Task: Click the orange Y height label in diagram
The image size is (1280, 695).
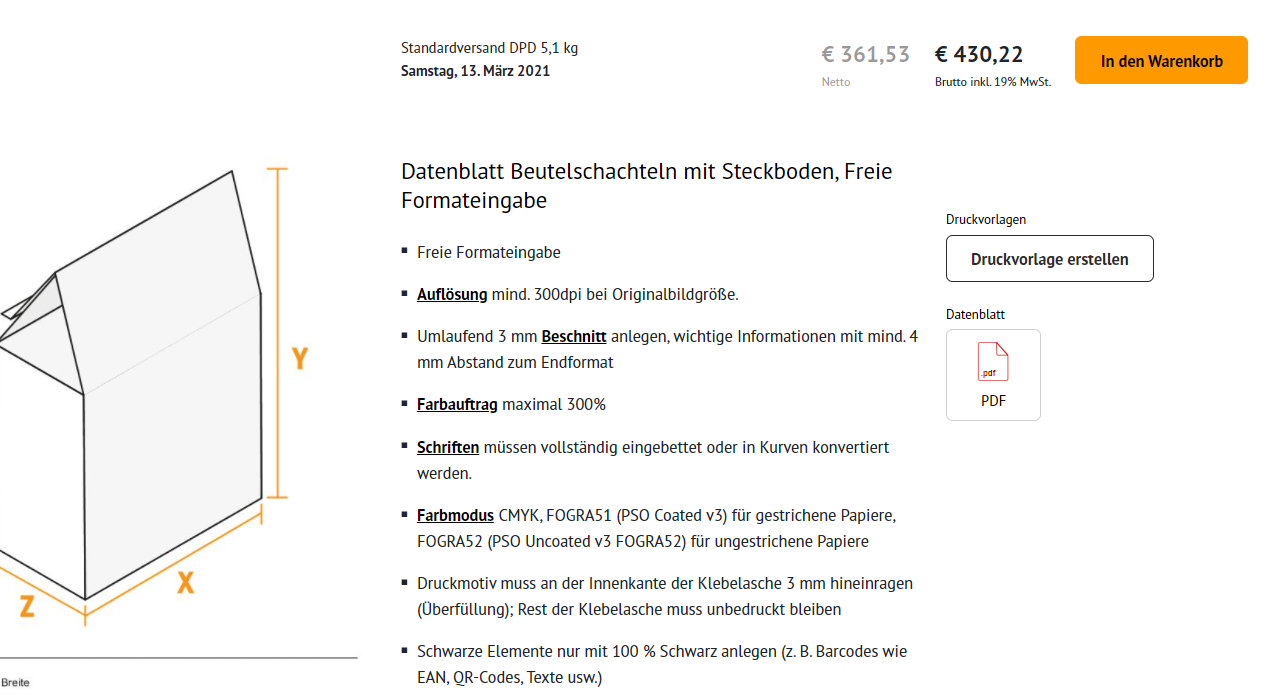Action: (299, 357)
